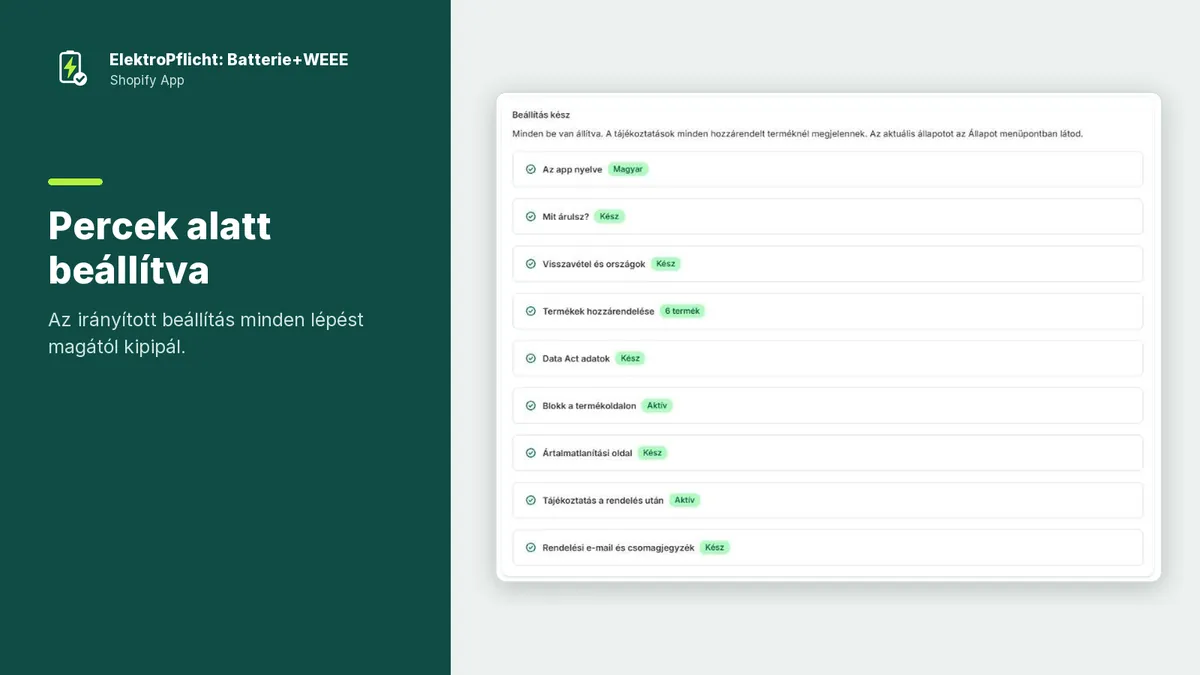Click the Beállítás kész heading

click(x=541, y=115)
